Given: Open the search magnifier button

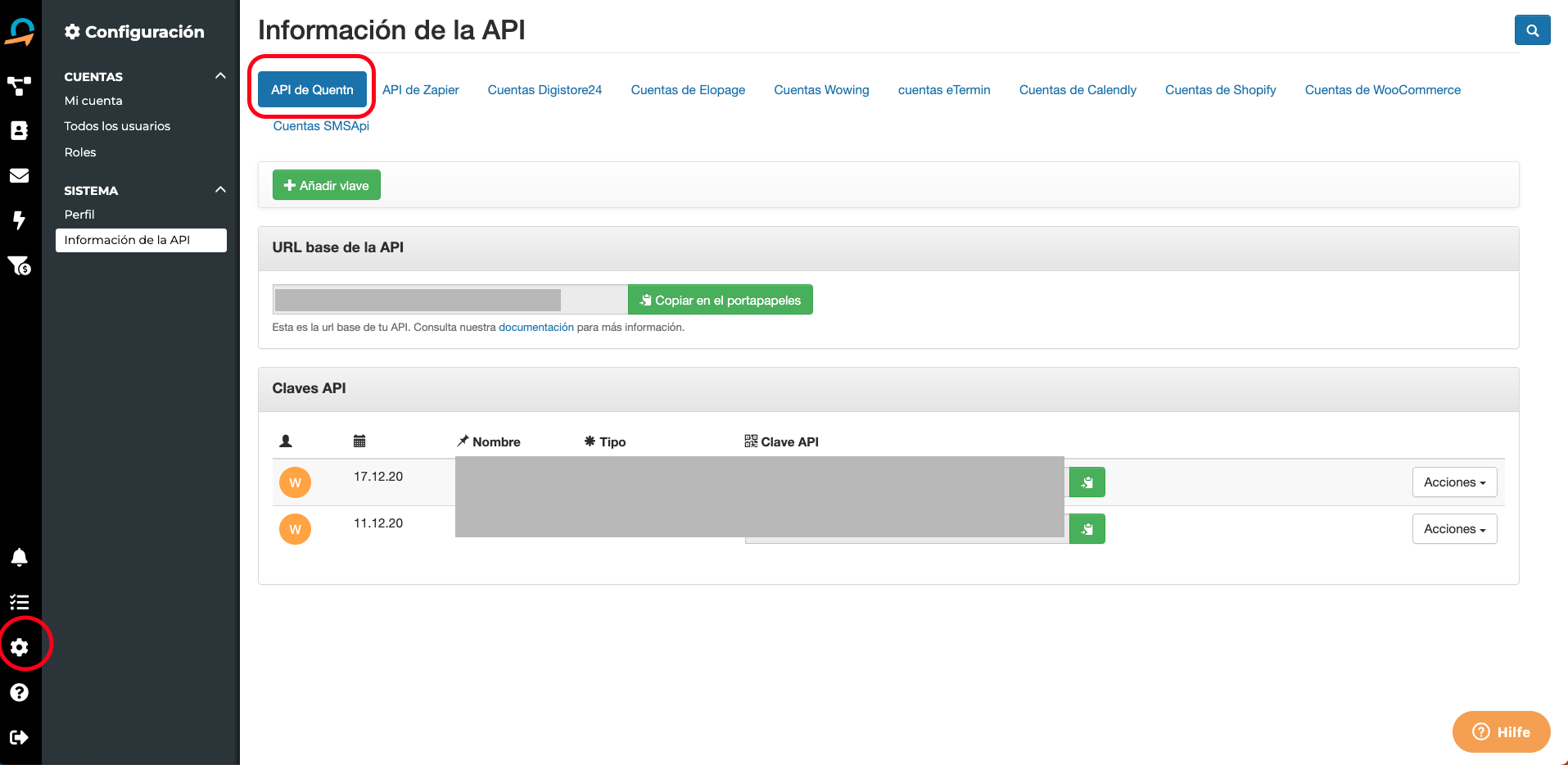Looking at the screenshot, I should pos(1532,29).
